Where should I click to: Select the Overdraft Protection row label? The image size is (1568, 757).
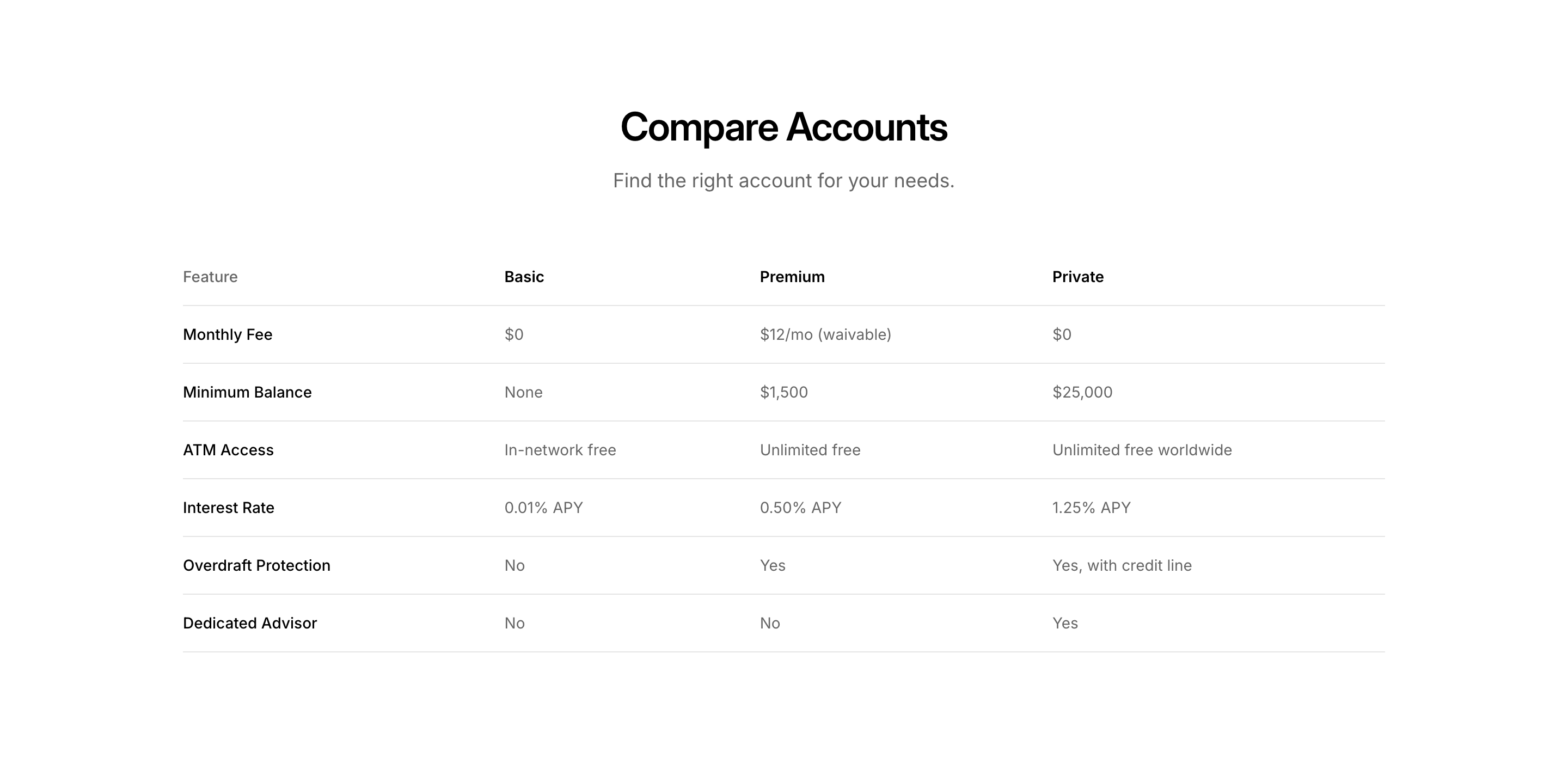click(256, 566)
